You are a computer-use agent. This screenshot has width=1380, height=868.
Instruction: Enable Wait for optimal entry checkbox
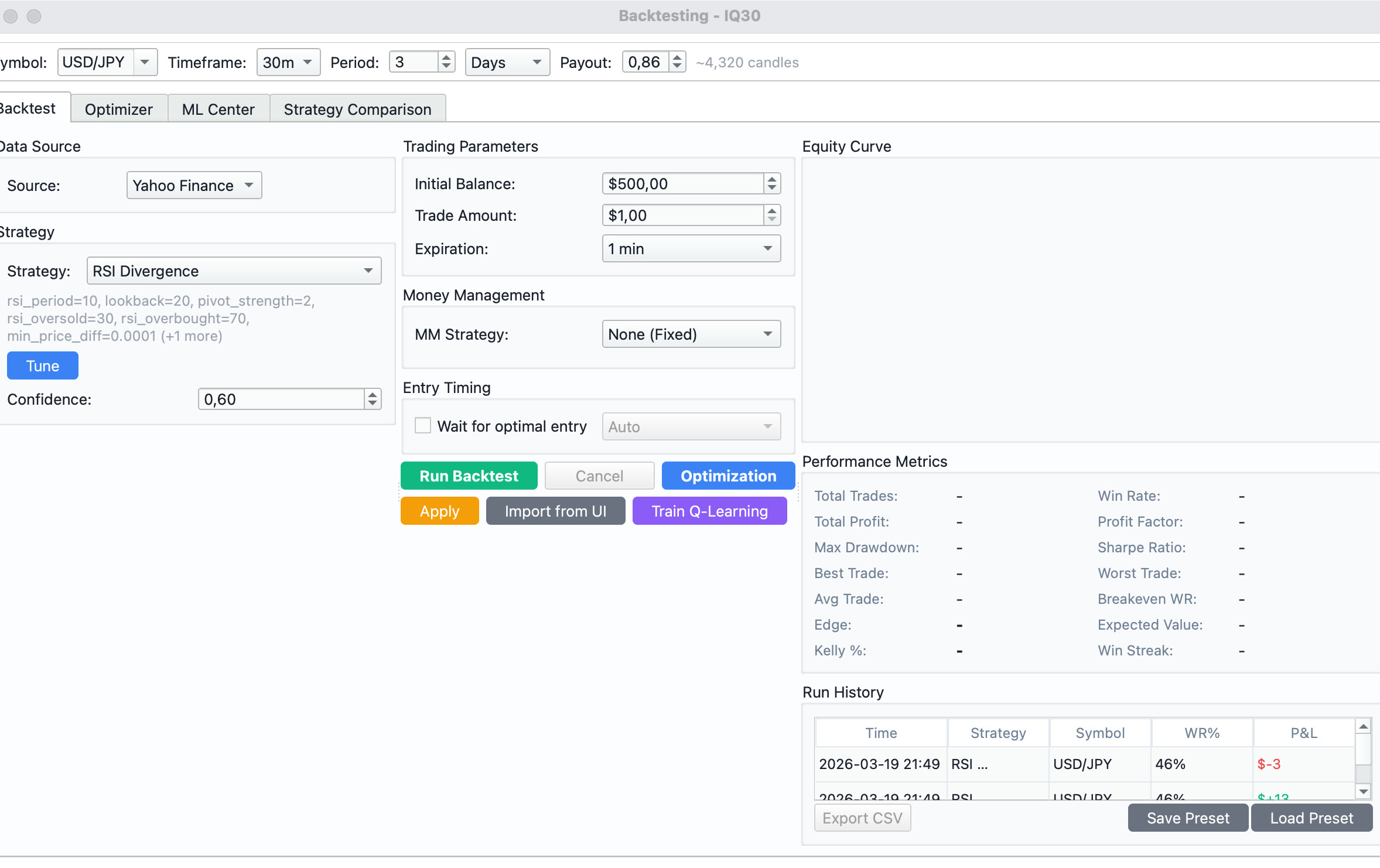tap(422, 426)
